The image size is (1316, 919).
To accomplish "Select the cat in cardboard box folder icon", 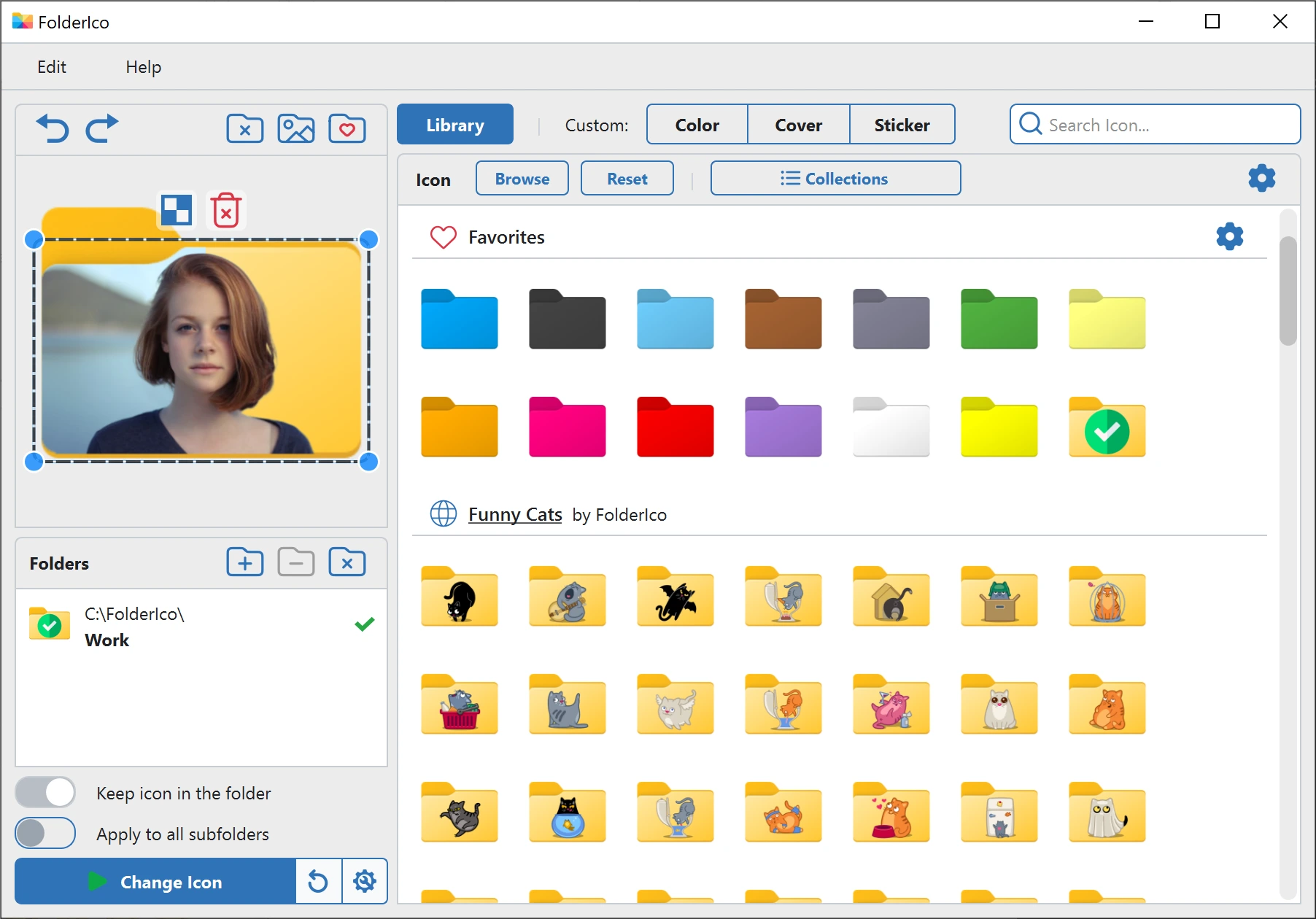I will [999, 597].
